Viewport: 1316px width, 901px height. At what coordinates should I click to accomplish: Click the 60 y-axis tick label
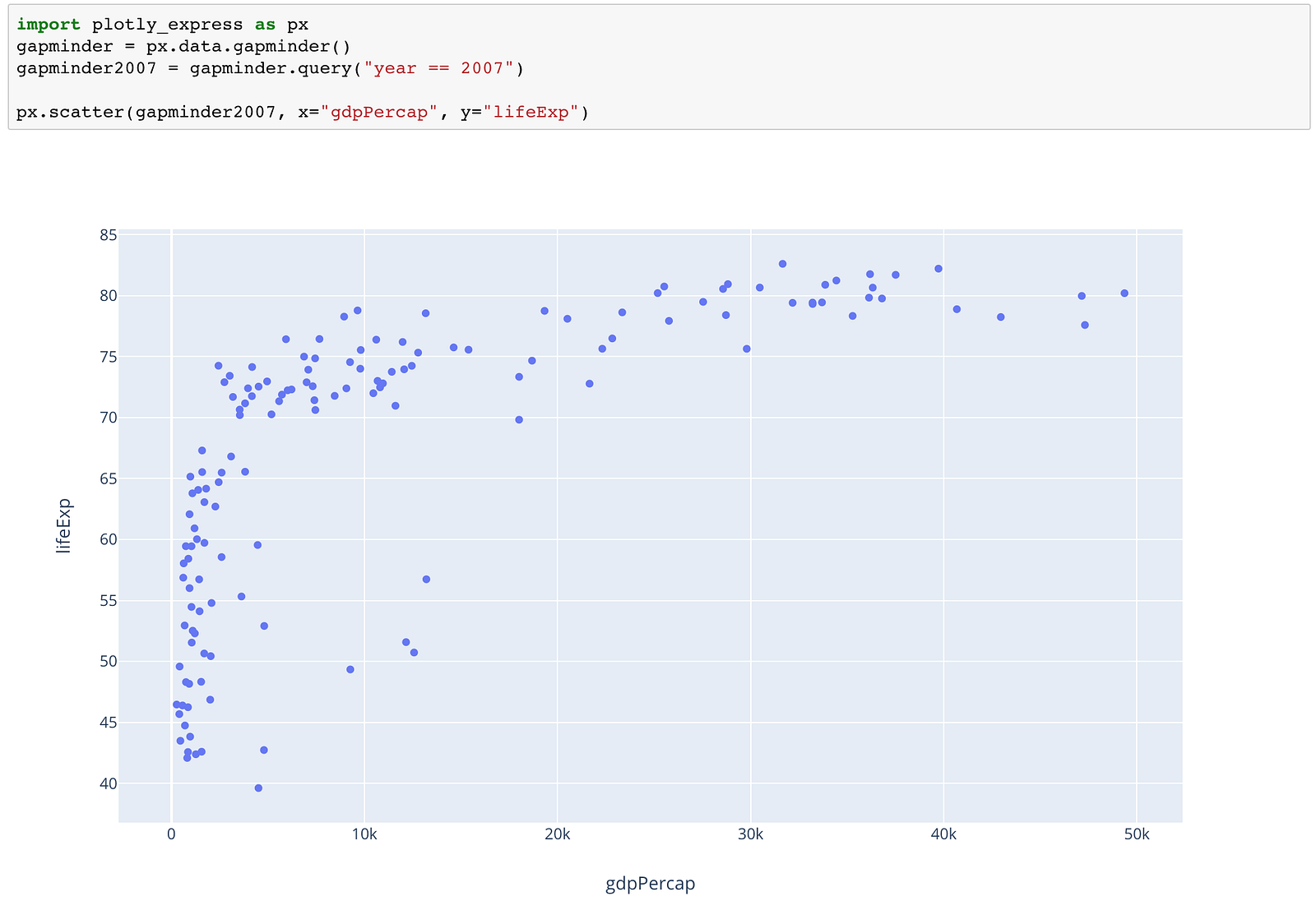point(109,539)
